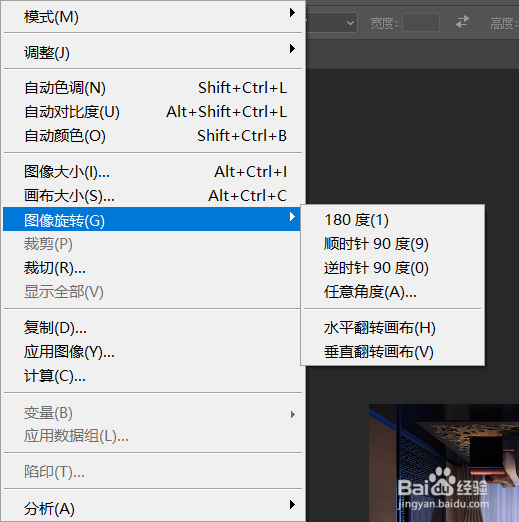Click the arrow next to 分析(A)

click(292, 504)
